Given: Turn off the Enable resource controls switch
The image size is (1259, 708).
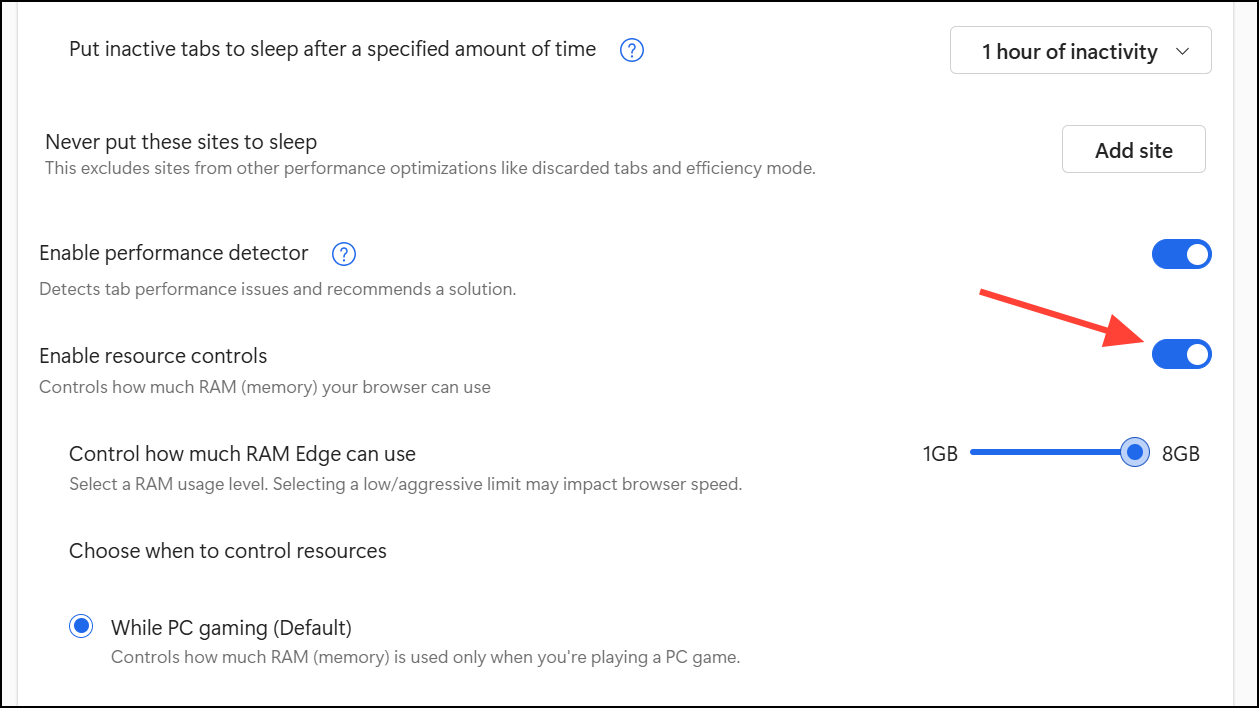Looking at the screenshot, I should tap(1181, 354).
